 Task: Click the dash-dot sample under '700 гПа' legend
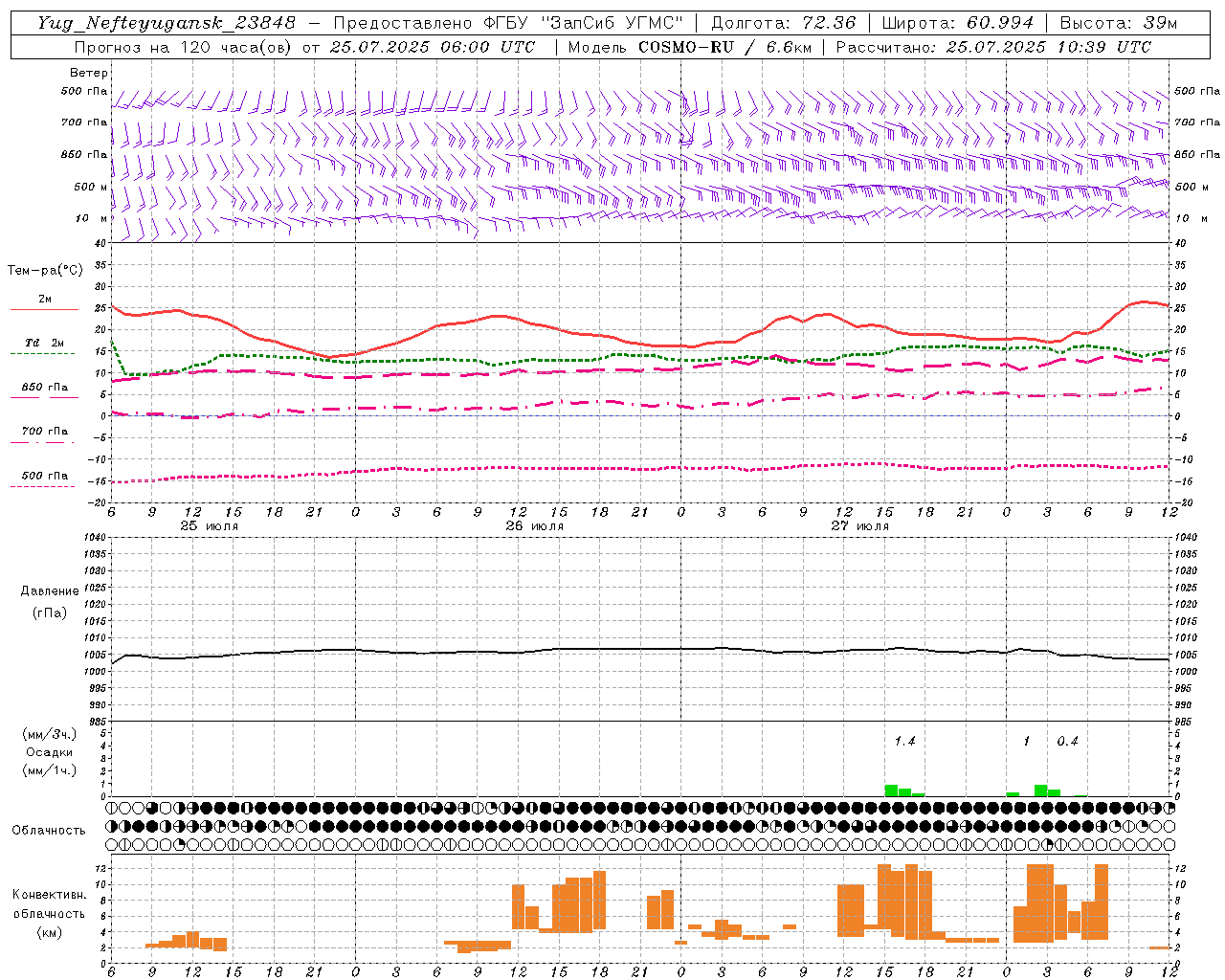pyautogui.click(x=44, y=442)
